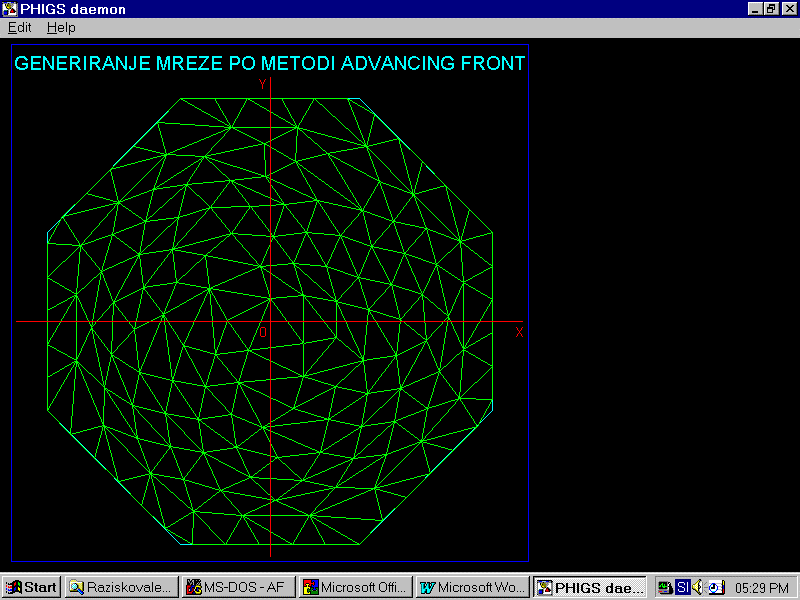Open the volume speaker tray icon
800x600 pixels.
pos(698,587)
